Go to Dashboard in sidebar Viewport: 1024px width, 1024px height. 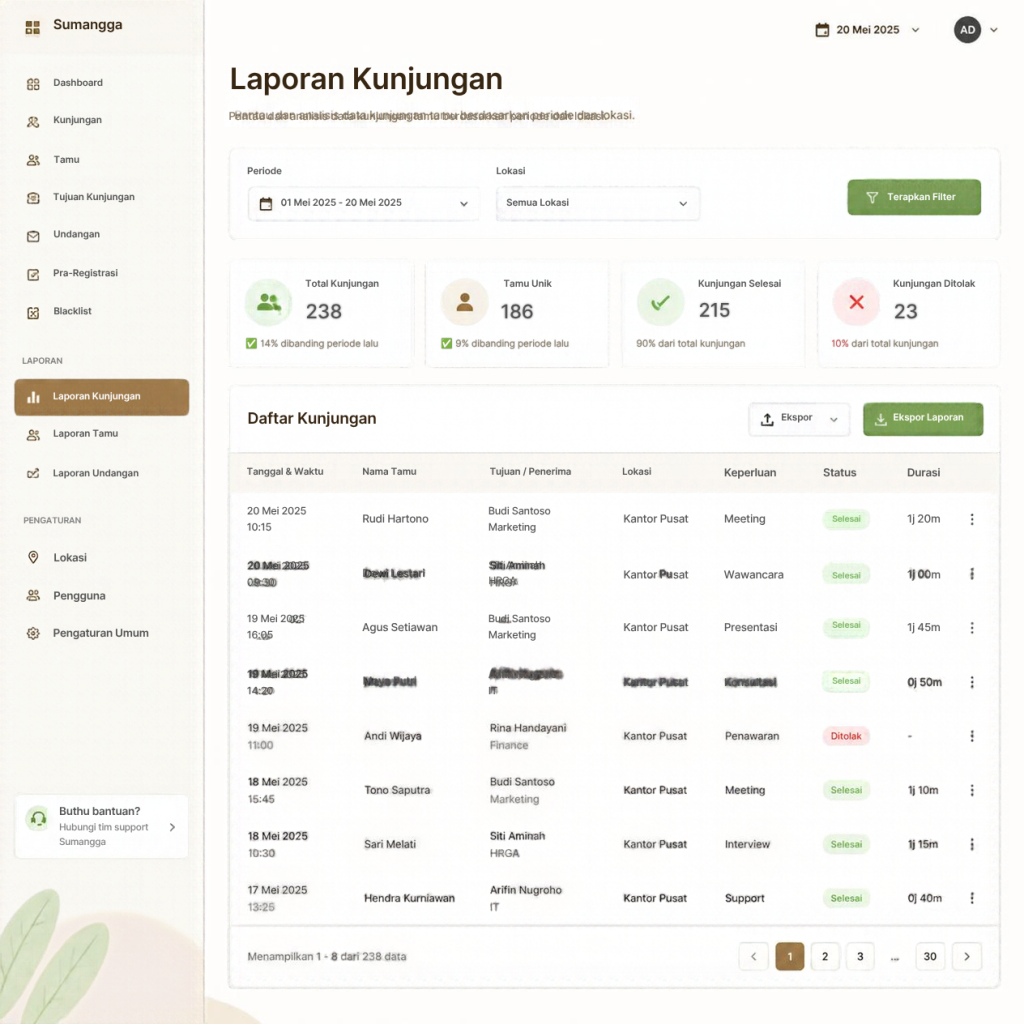(x=78, y=83)
